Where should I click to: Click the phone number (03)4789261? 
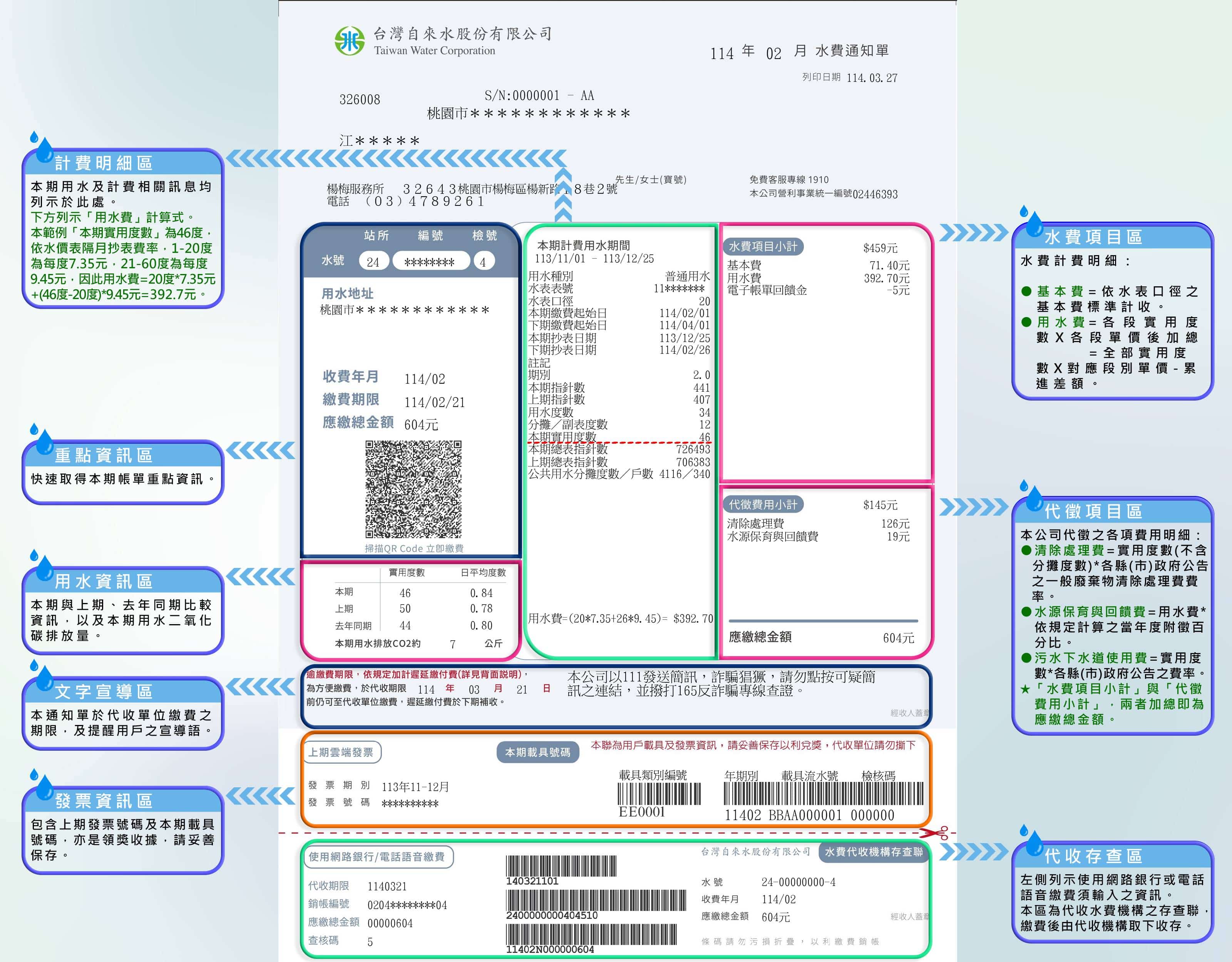(x=423, y=201)
